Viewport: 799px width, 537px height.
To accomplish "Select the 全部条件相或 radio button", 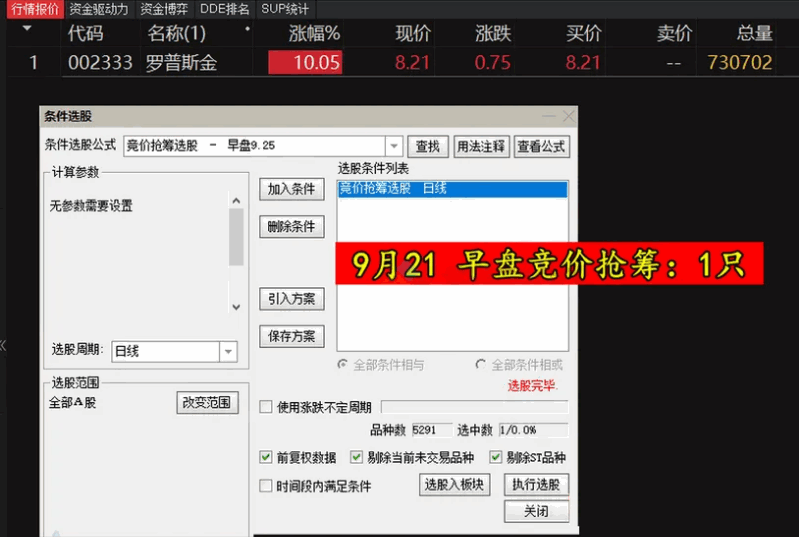I will click(480, 365).
